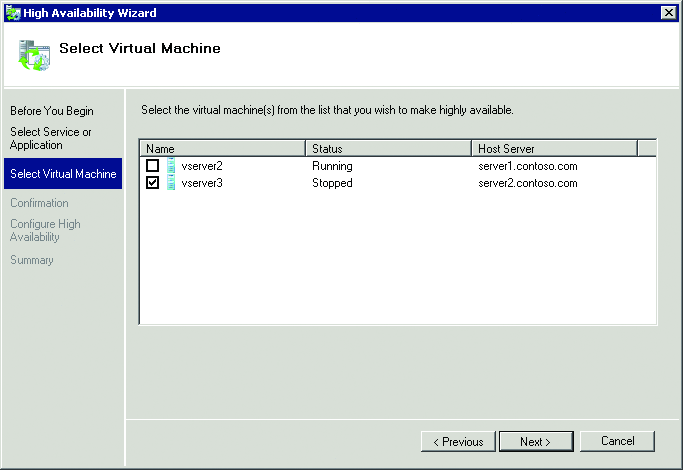Click the server2.contoso.com host cell

[x=528, y=183]
